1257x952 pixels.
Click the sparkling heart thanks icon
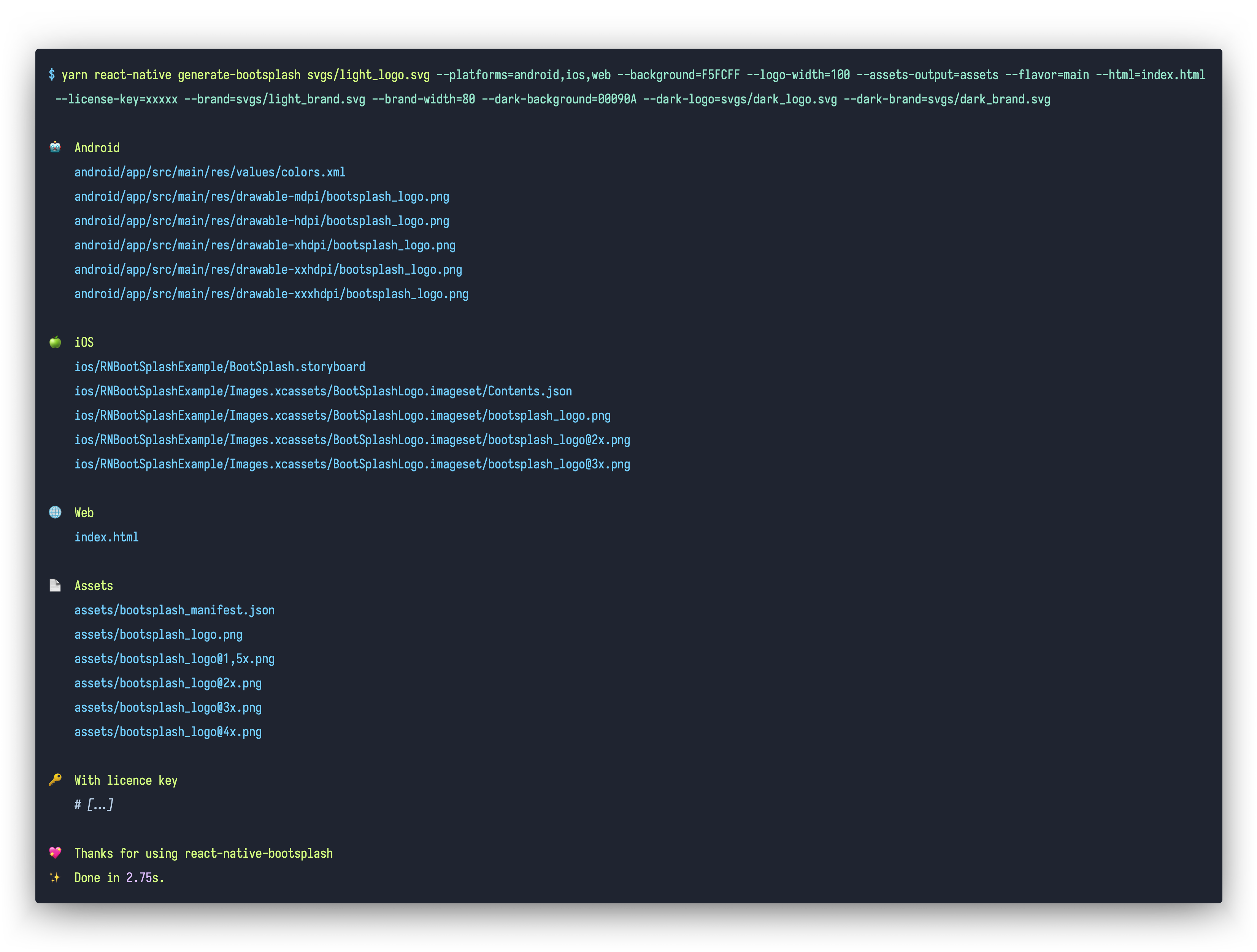pyautogui.click(x=55, y=852)
